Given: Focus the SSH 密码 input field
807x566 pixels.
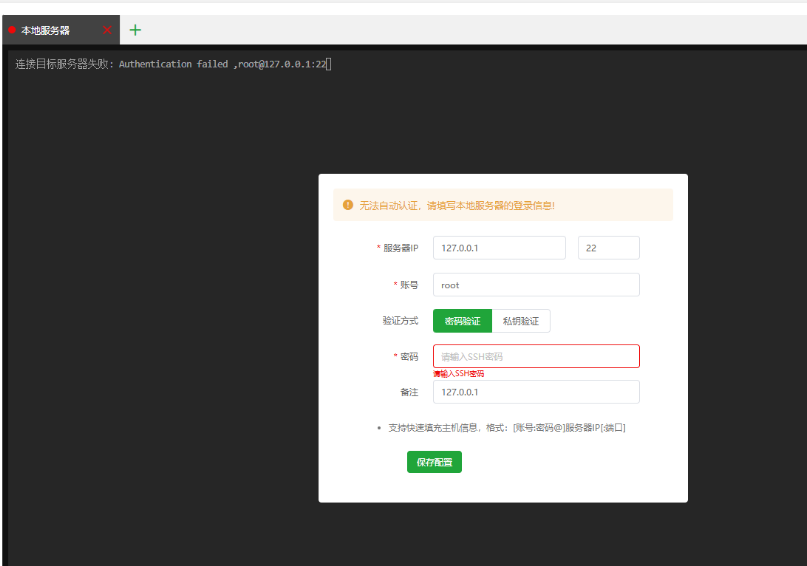Looking at the screenshot, I should [535, 356].
